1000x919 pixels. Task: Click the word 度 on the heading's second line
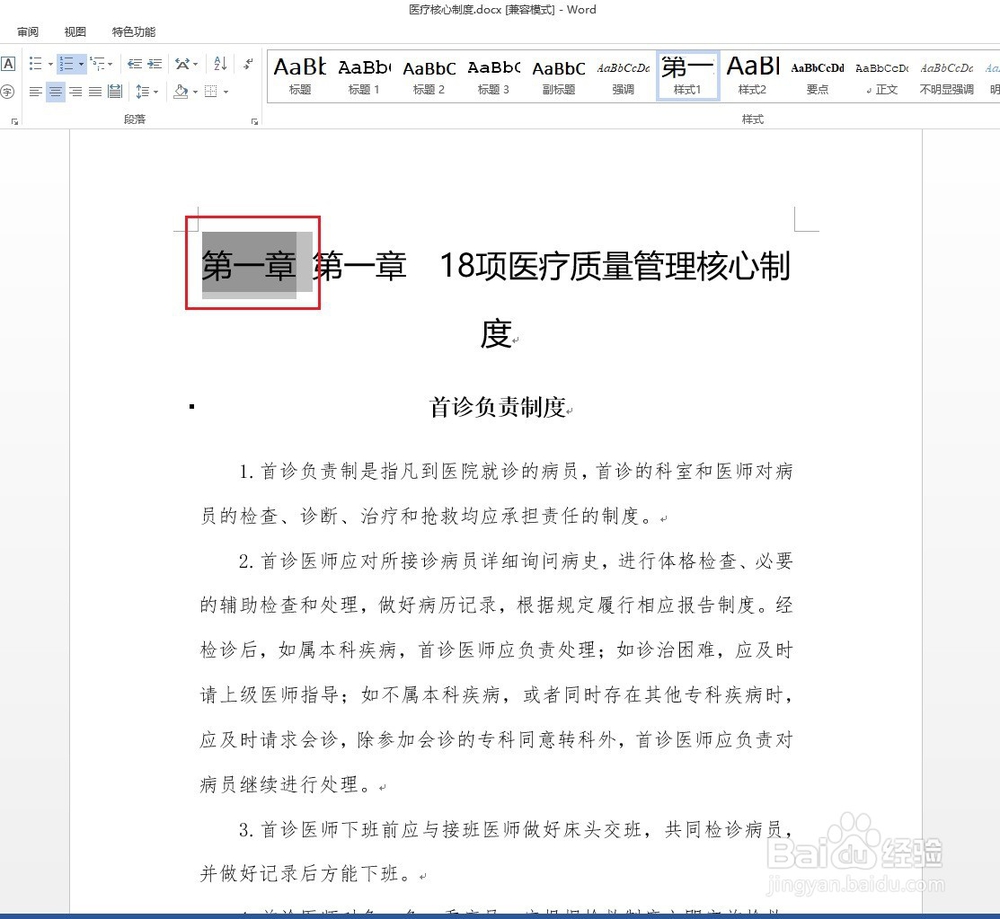click(496, 334)
